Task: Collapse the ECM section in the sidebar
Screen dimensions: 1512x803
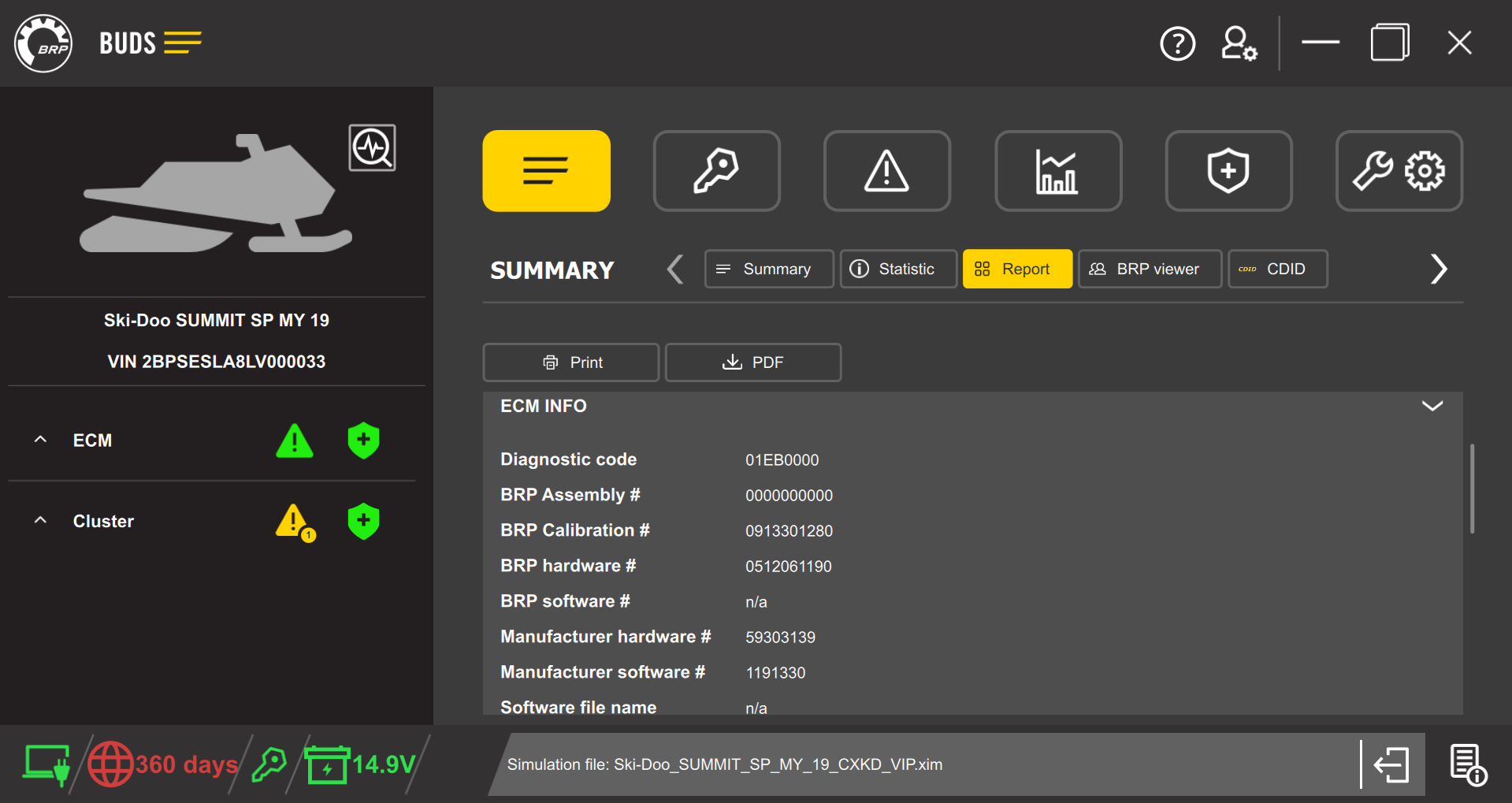Action: click(40, 440)
